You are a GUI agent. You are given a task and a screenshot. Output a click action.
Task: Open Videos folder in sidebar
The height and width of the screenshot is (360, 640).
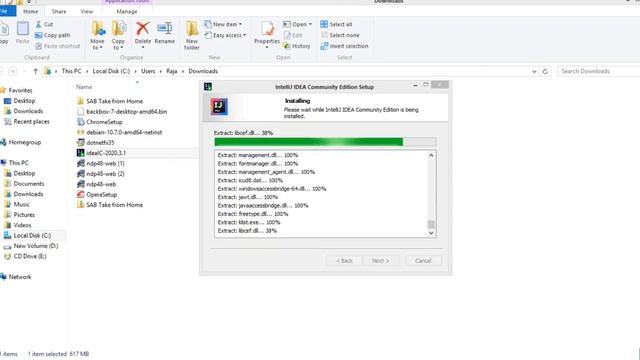coord(18,225)
